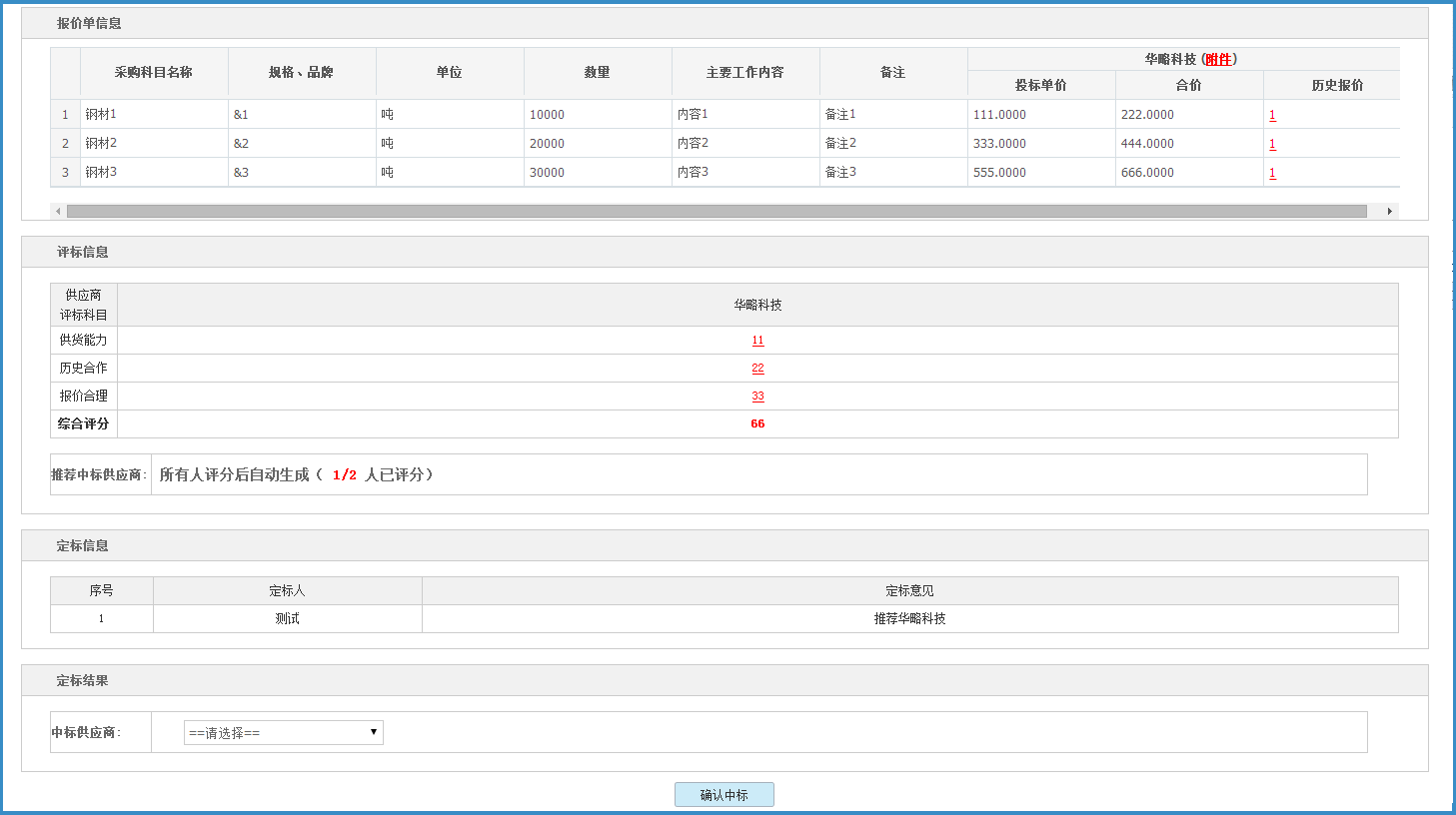Click the 报价合理 row label
The image size is (1456, 815).
point(83,397)
